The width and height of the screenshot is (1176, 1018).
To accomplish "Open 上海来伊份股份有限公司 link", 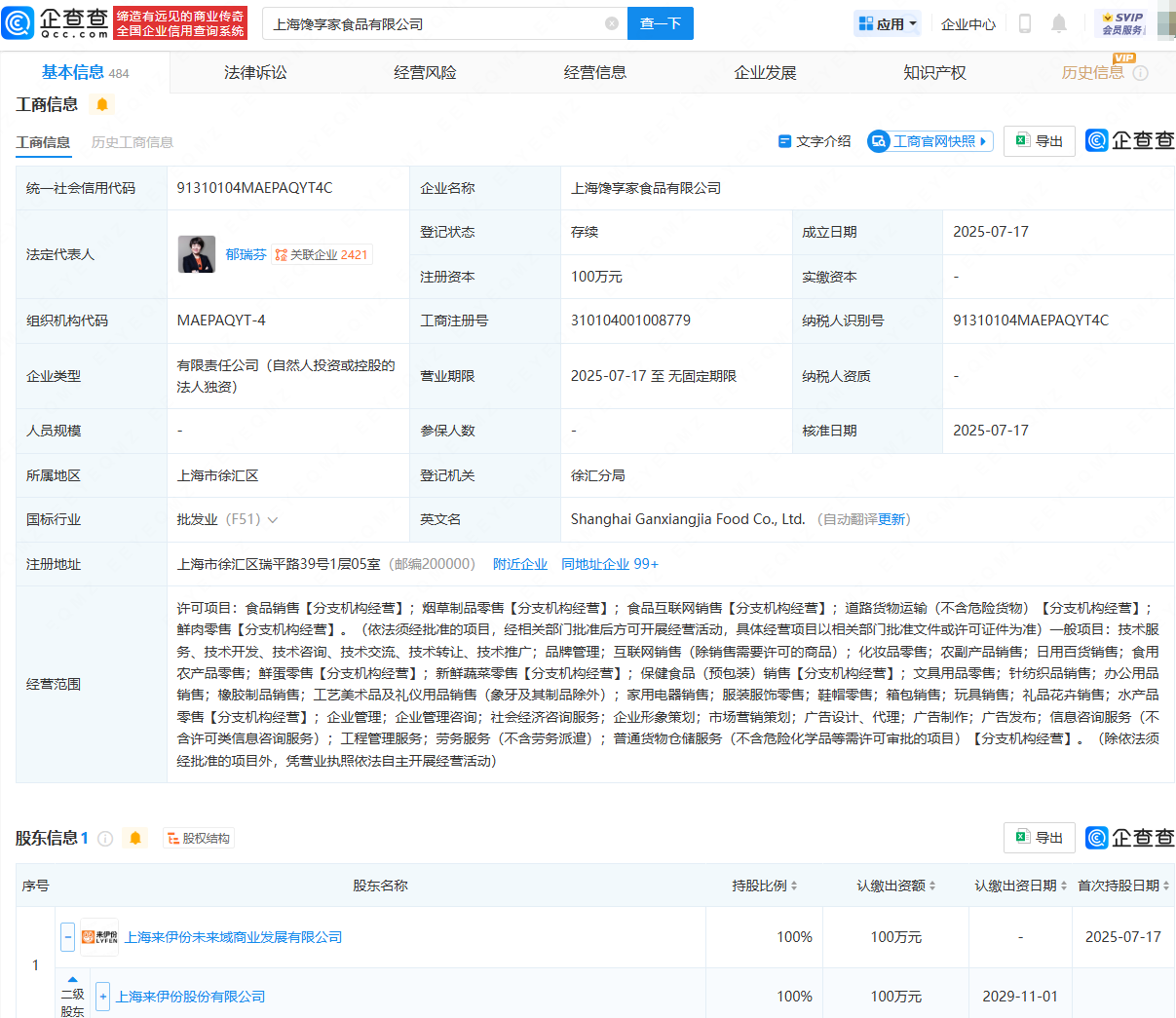I will click(191, 997).
